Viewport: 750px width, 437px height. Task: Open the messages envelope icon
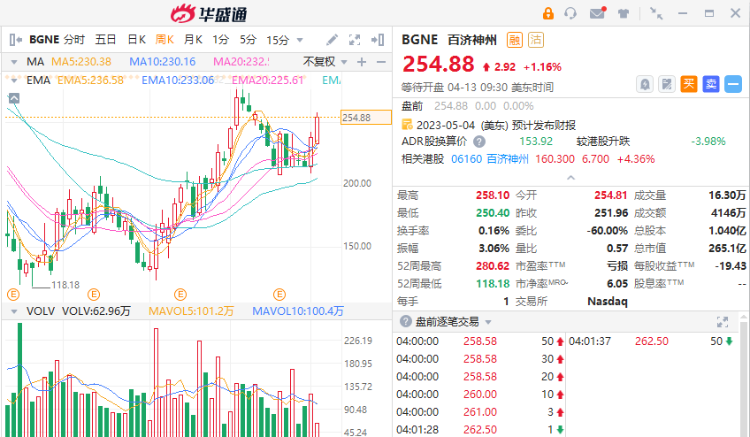click(x=598, y=13)
